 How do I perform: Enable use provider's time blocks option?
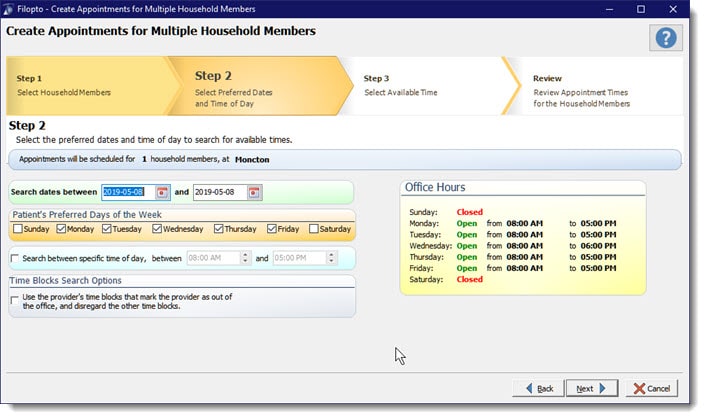(15, 300)
